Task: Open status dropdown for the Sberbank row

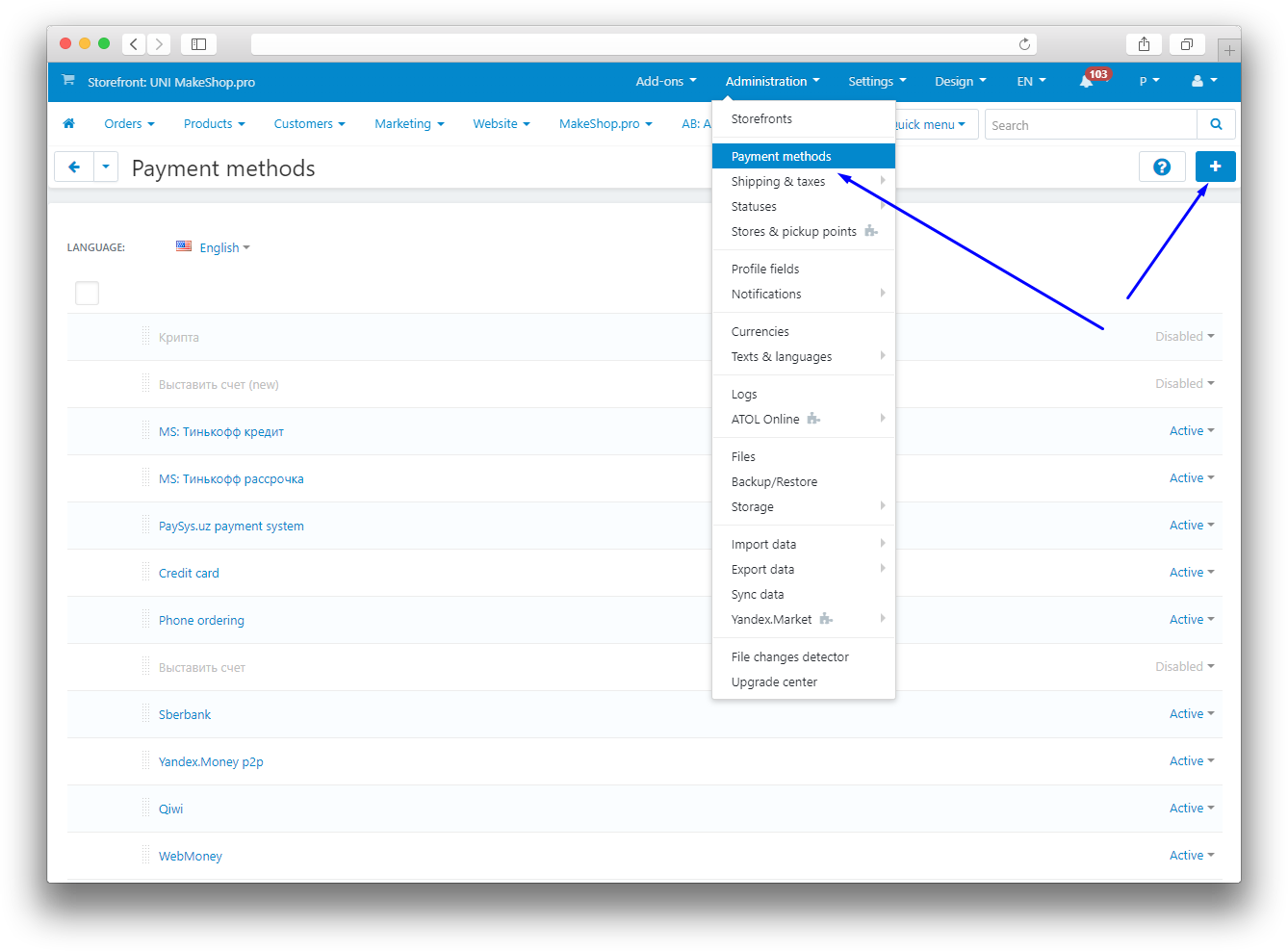Action: (1191, 714)
